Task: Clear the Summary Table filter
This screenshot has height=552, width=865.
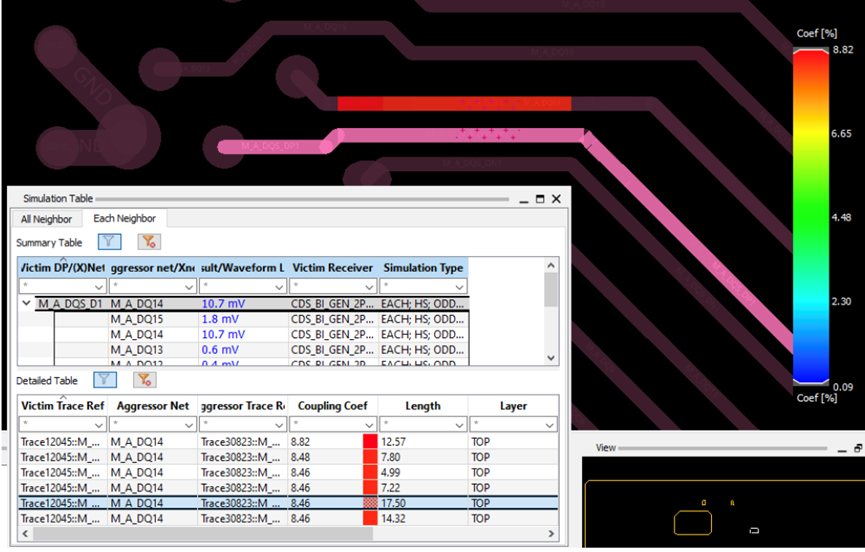Action: [148, 242]
